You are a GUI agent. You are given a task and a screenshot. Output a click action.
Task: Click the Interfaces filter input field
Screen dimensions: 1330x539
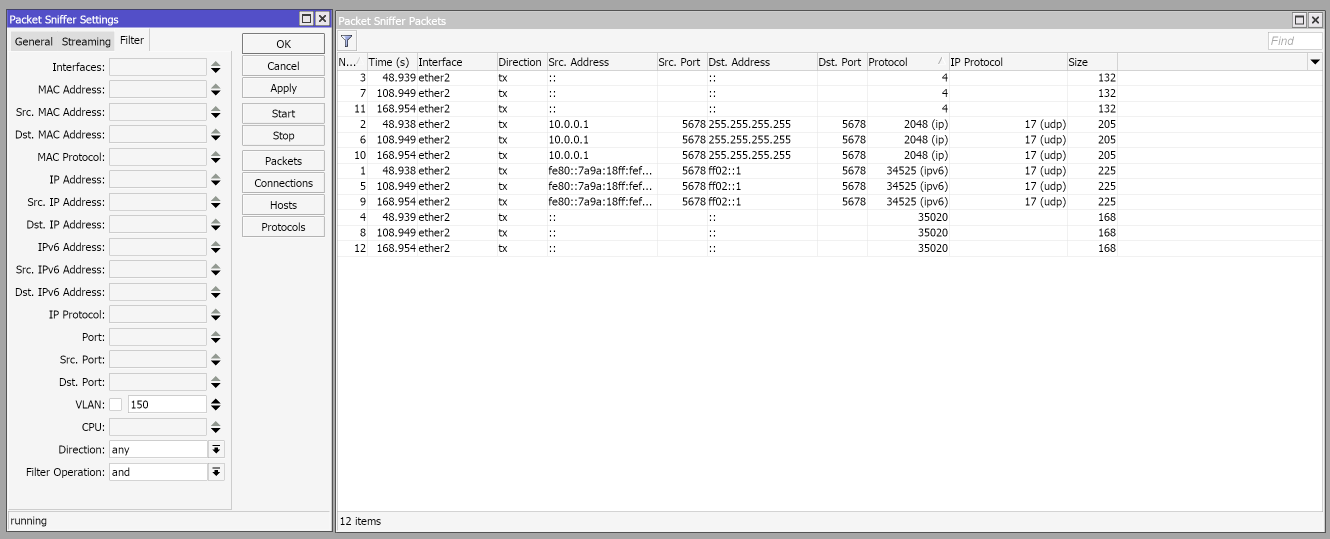(158, 67)
